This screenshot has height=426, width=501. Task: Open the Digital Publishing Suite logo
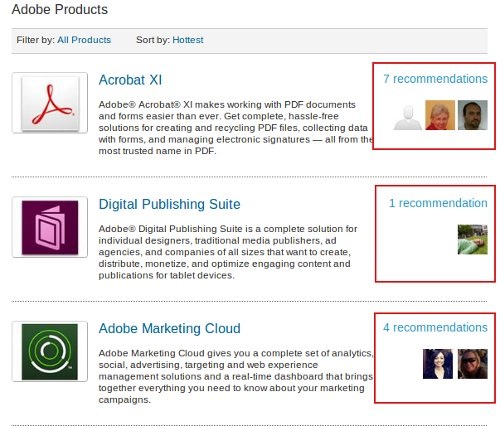point(50,227)
